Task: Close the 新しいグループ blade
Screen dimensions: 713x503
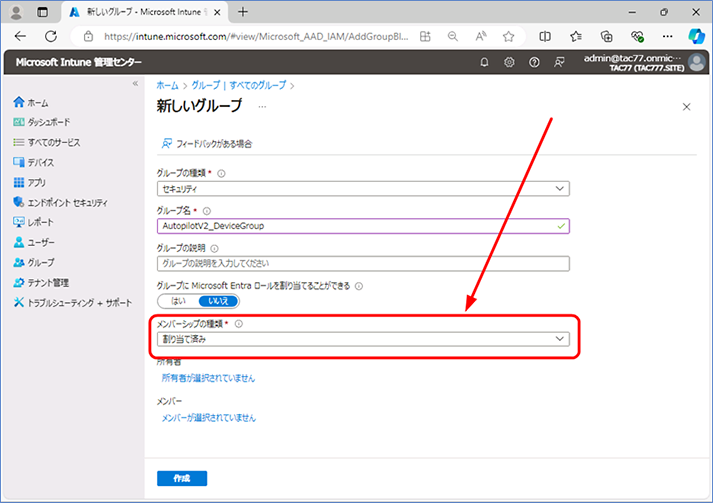Action: click(x=687, y=107)
